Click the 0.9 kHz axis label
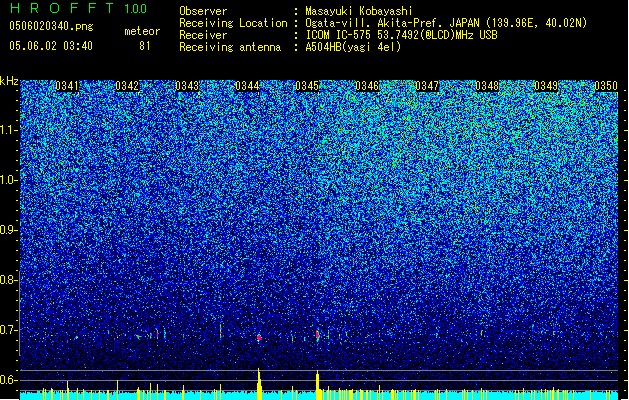The height and width of the screenshot is (400, 629). click(x=7, y=230)
